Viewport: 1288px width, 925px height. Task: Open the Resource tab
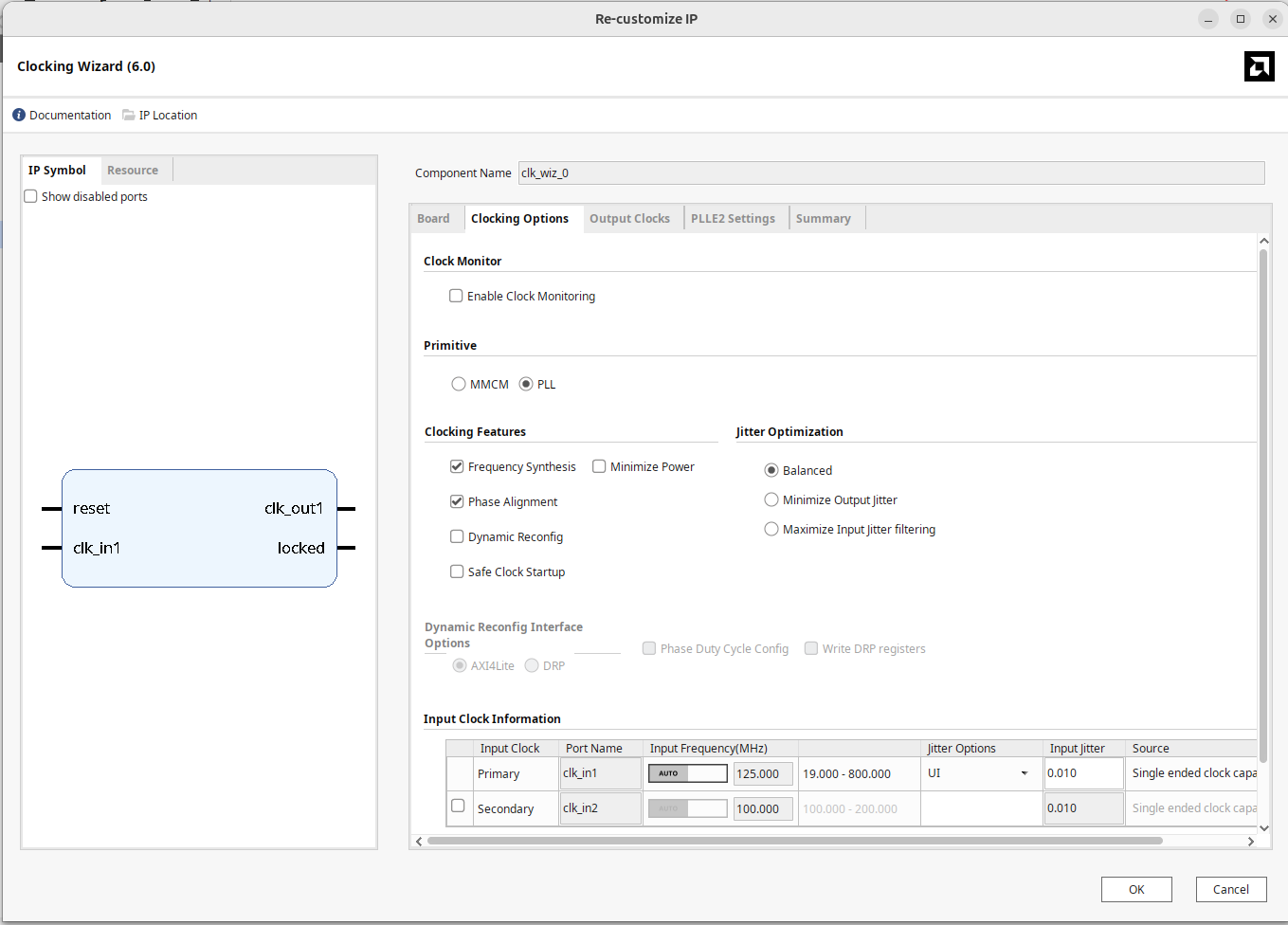(133, 171)
